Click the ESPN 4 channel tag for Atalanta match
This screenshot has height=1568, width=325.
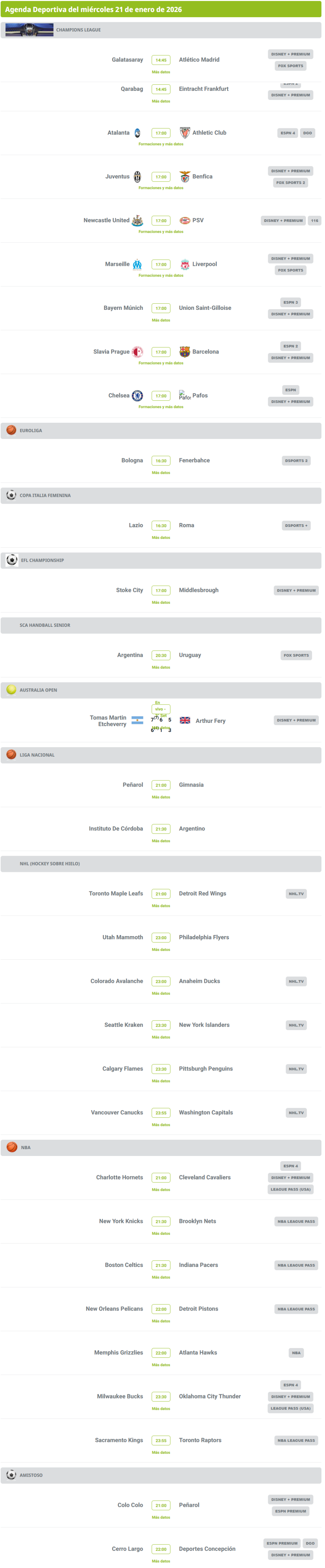[287, 133]
